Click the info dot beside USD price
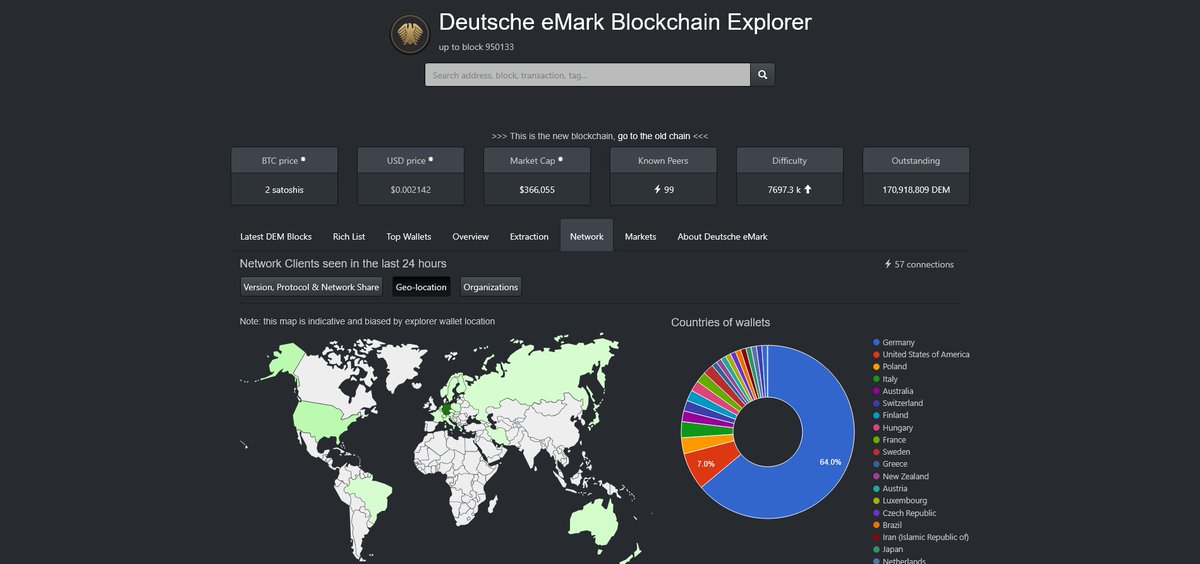1200x564 pixels. pos(430,159)
